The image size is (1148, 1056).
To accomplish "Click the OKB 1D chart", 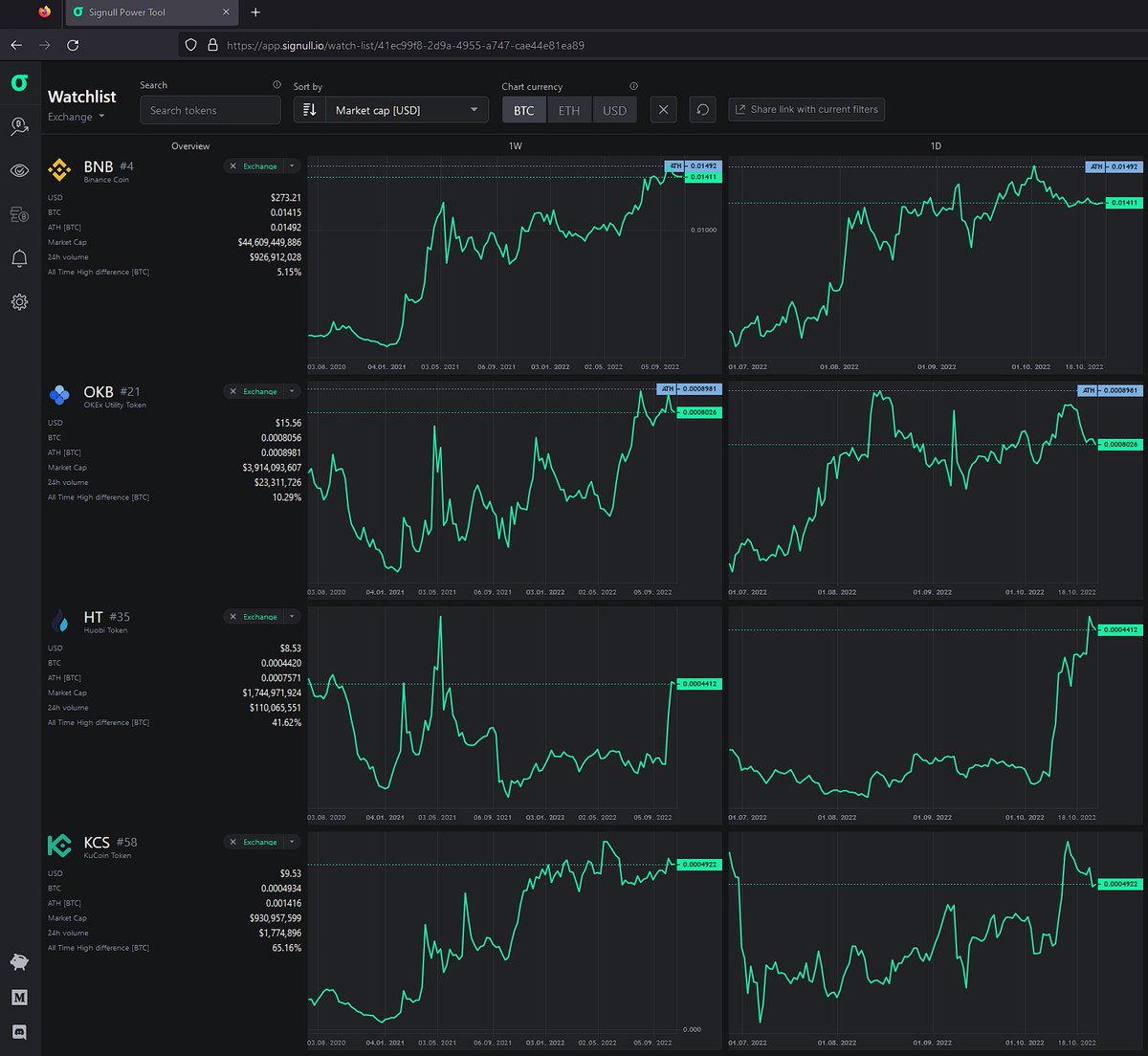I will tap(935, 490).
